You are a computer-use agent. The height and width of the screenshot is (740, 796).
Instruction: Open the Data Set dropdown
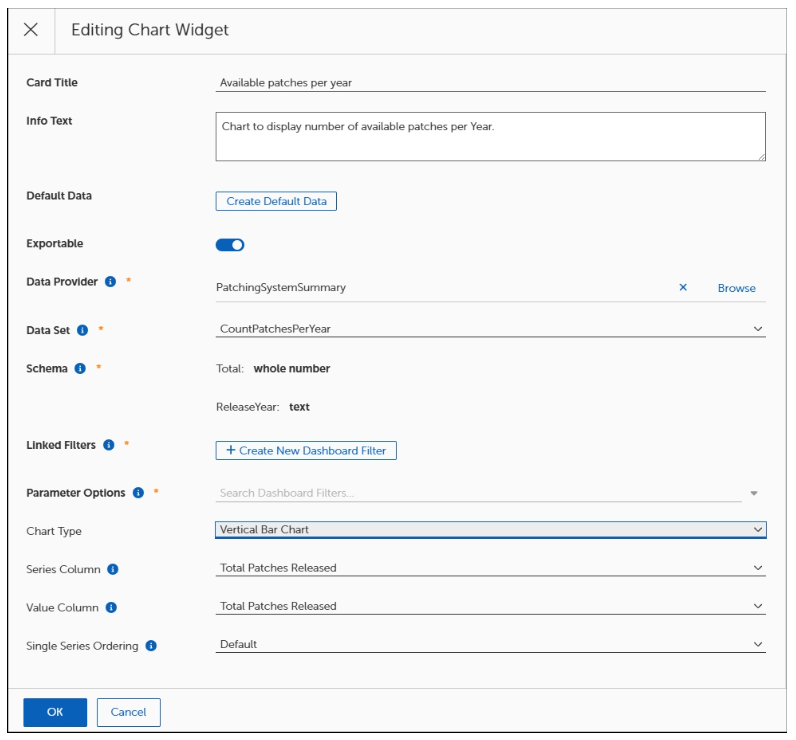tap(490, 328)
